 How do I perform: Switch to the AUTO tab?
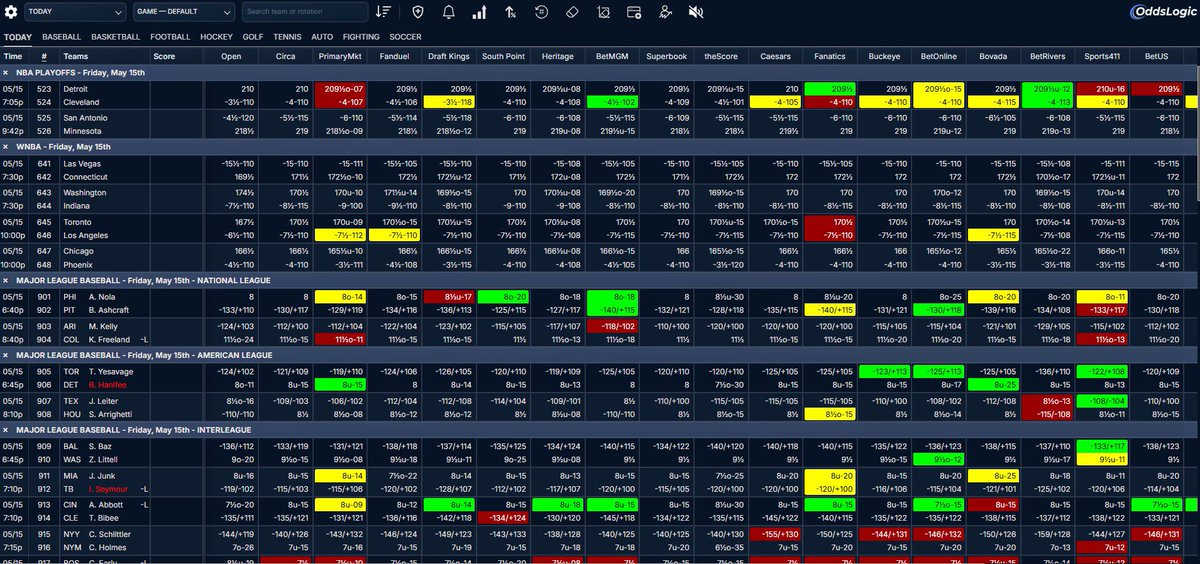(322, 37)
